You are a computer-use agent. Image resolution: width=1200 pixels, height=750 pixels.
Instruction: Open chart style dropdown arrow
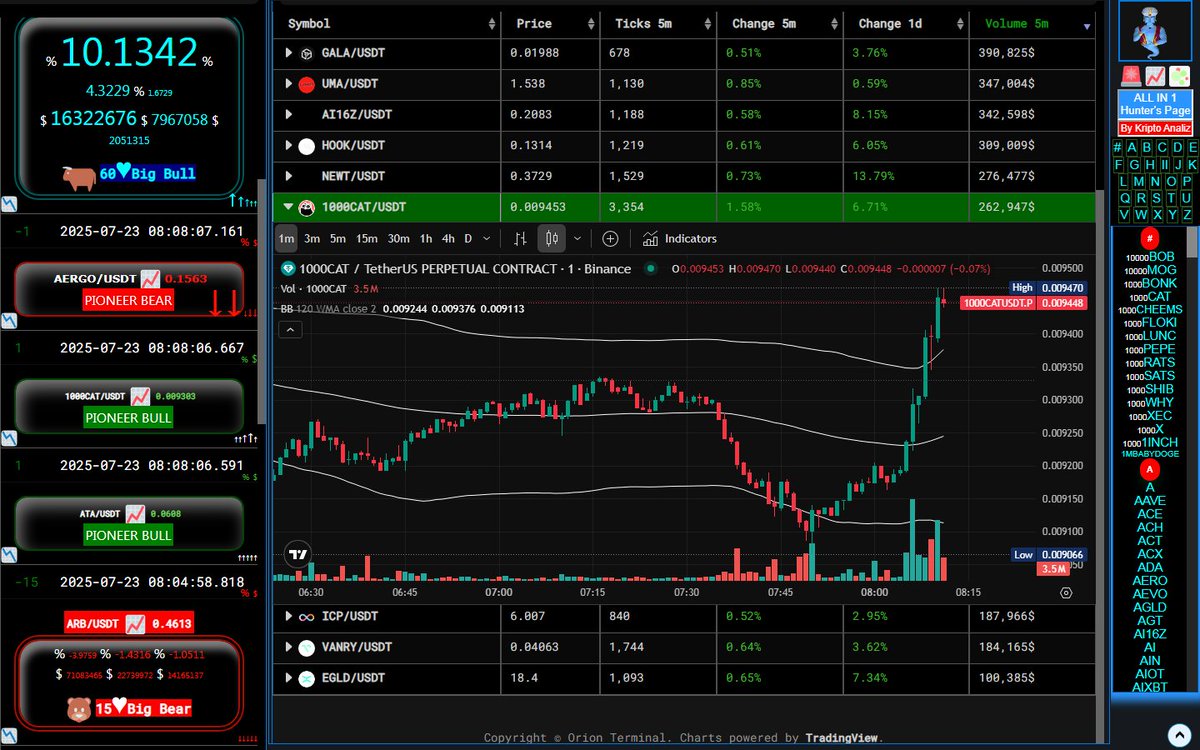577,239
